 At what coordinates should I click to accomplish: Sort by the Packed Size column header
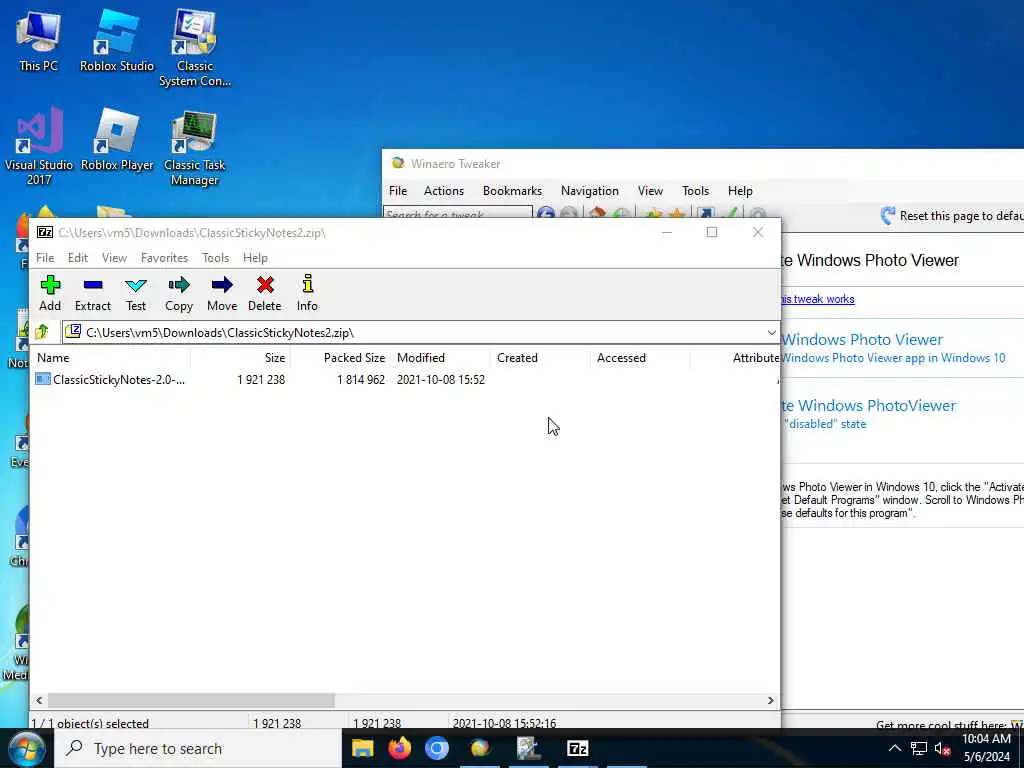pyautogui.click(x=340, y=358)
